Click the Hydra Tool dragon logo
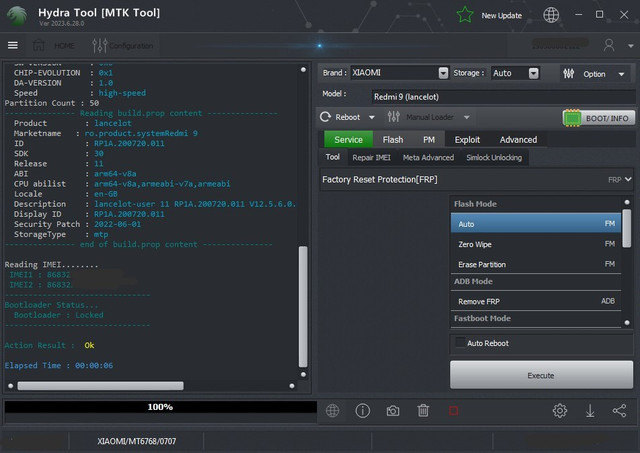Viewport: 640px width, 453px height. (x=17, y=16)
